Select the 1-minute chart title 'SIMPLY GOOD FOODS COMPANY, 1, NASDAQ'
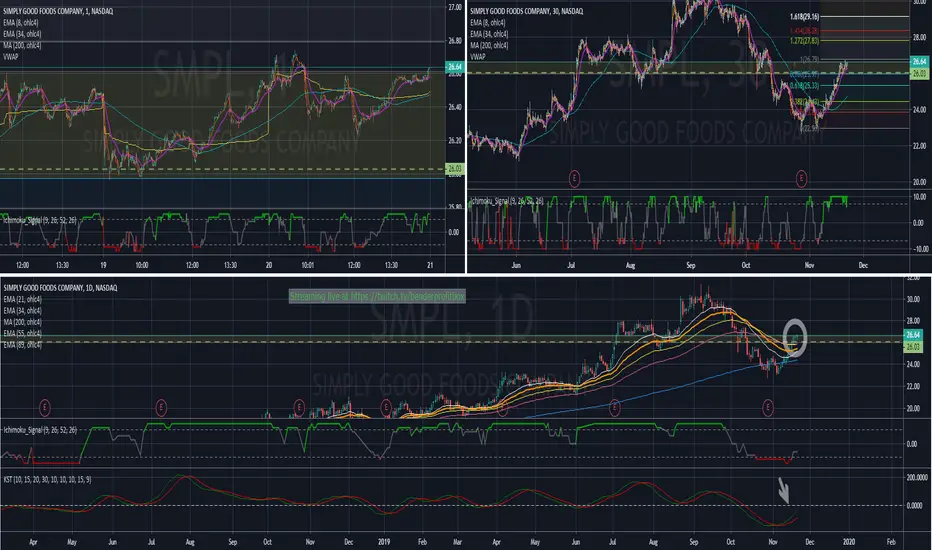 coord(58,11)
